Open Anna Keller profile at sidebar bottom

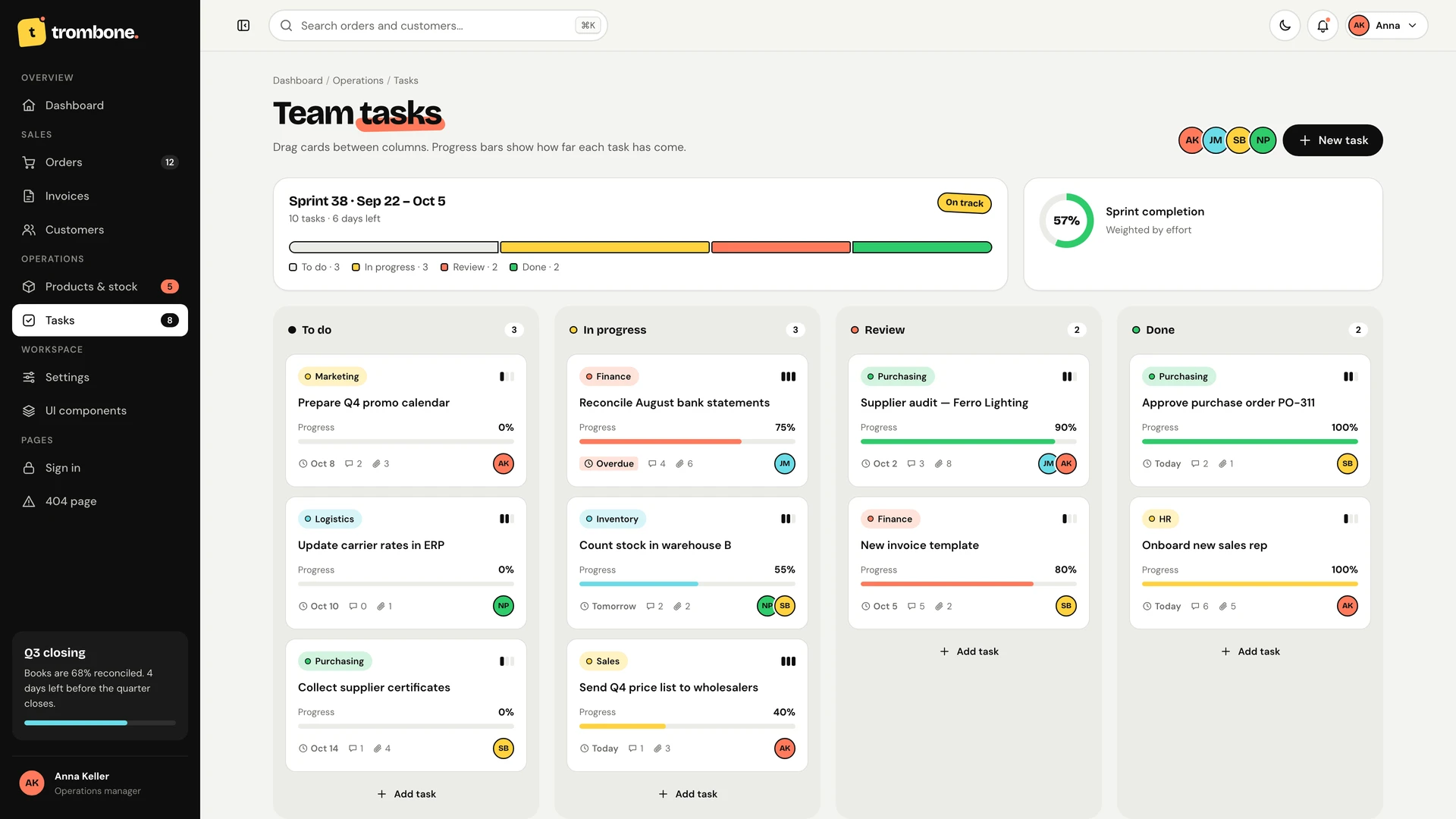click(100, 783)
